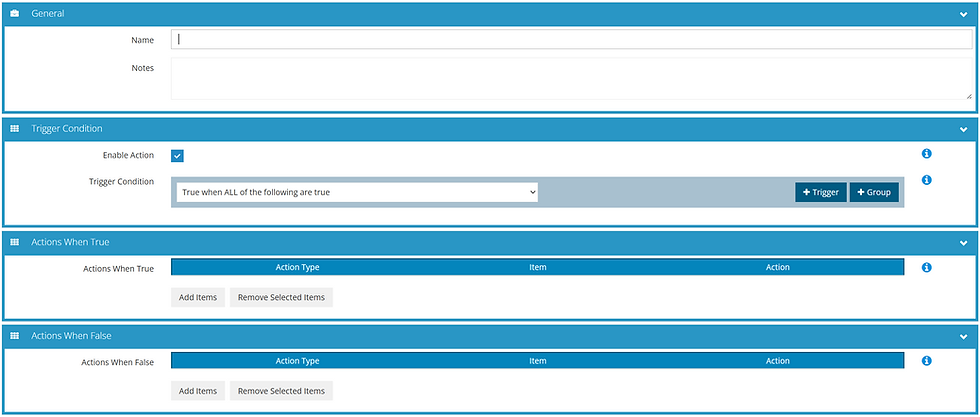
Task: Collapse the Trigger Condition section chevron
Action: pyautogui.click(x=963, y=129)
